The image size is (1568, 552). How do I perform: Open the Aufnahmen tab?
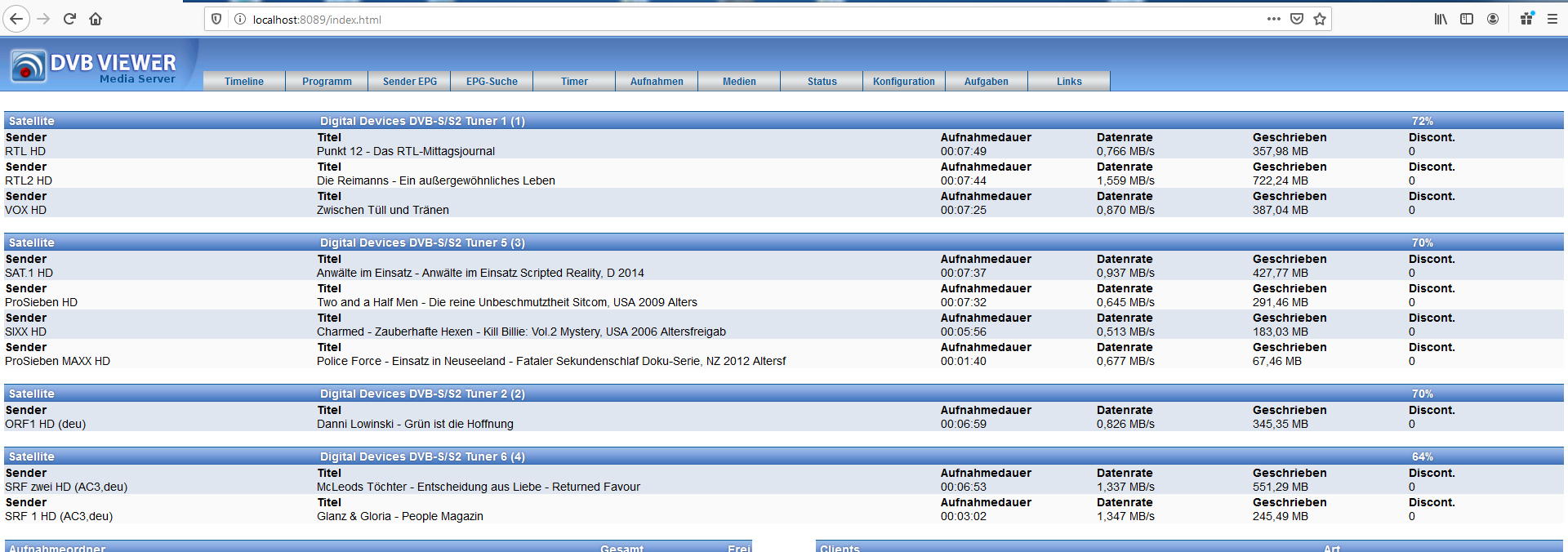pos(657,81)
